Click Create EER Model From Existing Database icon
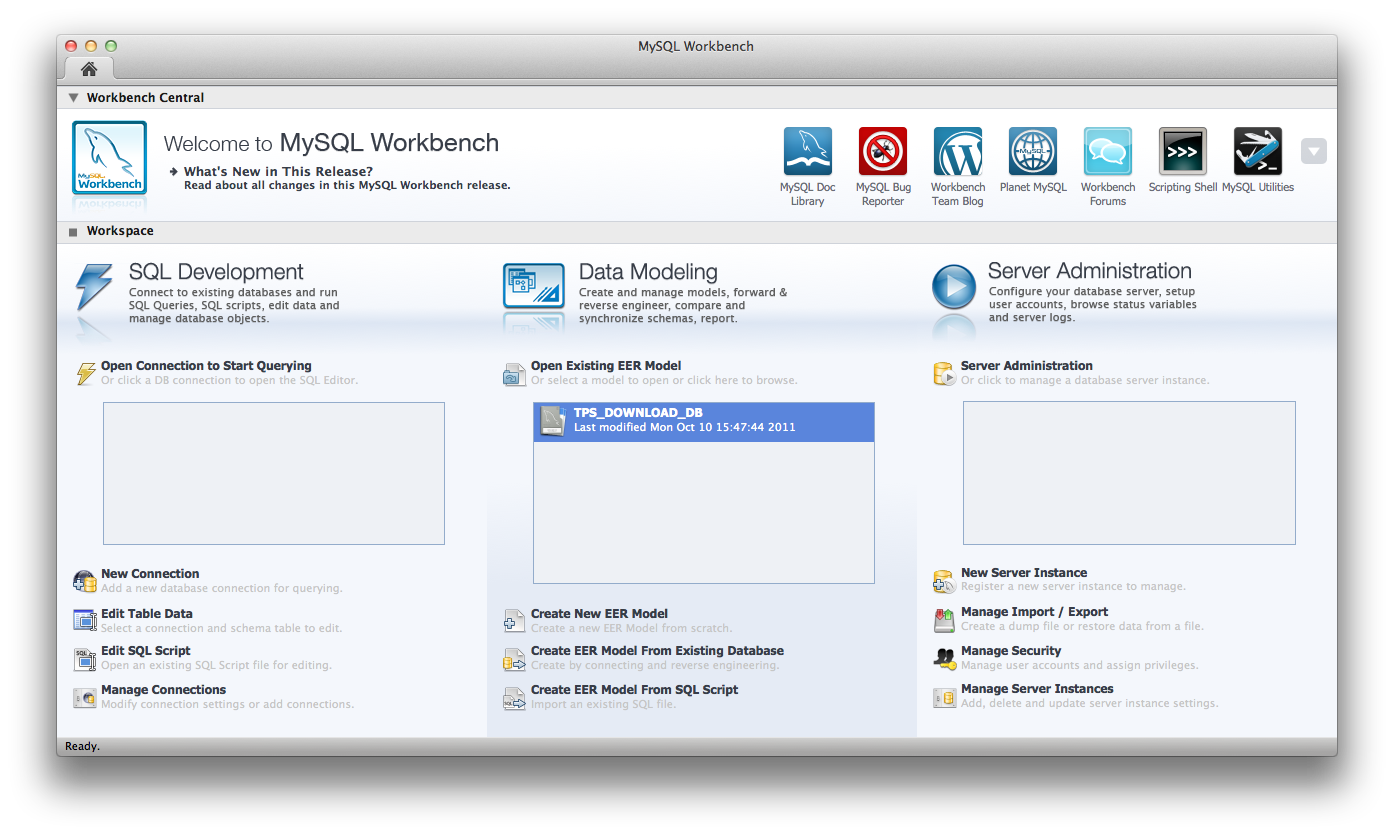Screen dimensions: 1394x835 pyautogui.click(x=514, y=659)
